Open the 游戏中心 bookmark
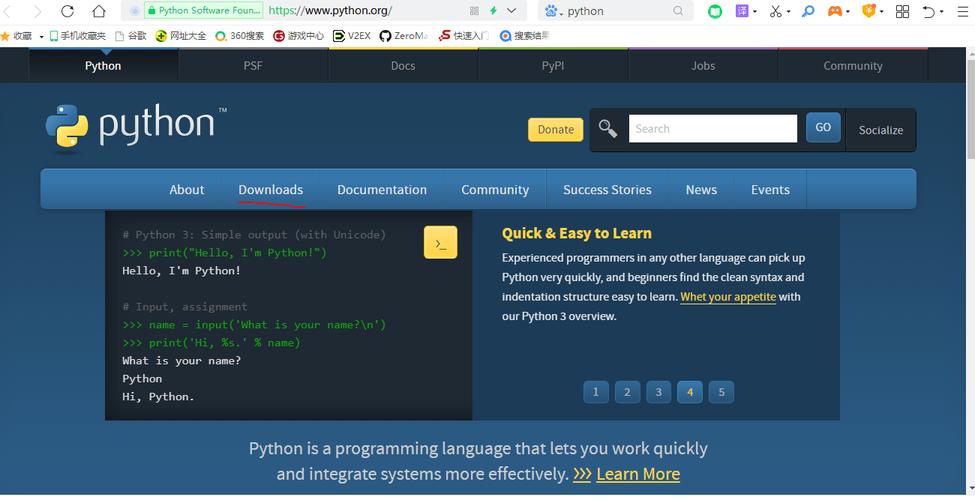 tap(298, 36)
